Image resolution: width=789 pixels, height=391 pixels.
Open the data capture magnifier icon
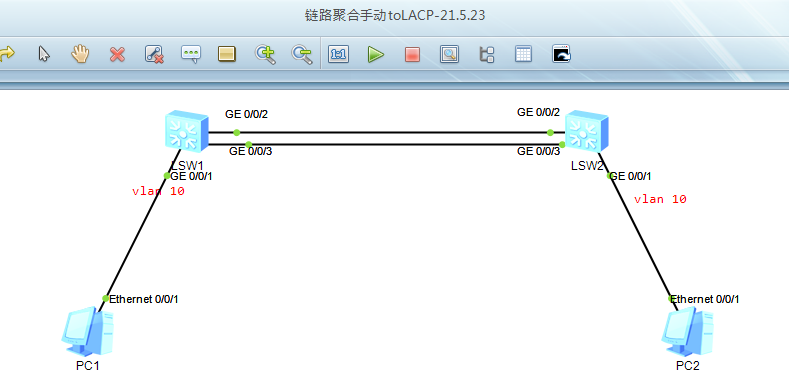[449, 54]
